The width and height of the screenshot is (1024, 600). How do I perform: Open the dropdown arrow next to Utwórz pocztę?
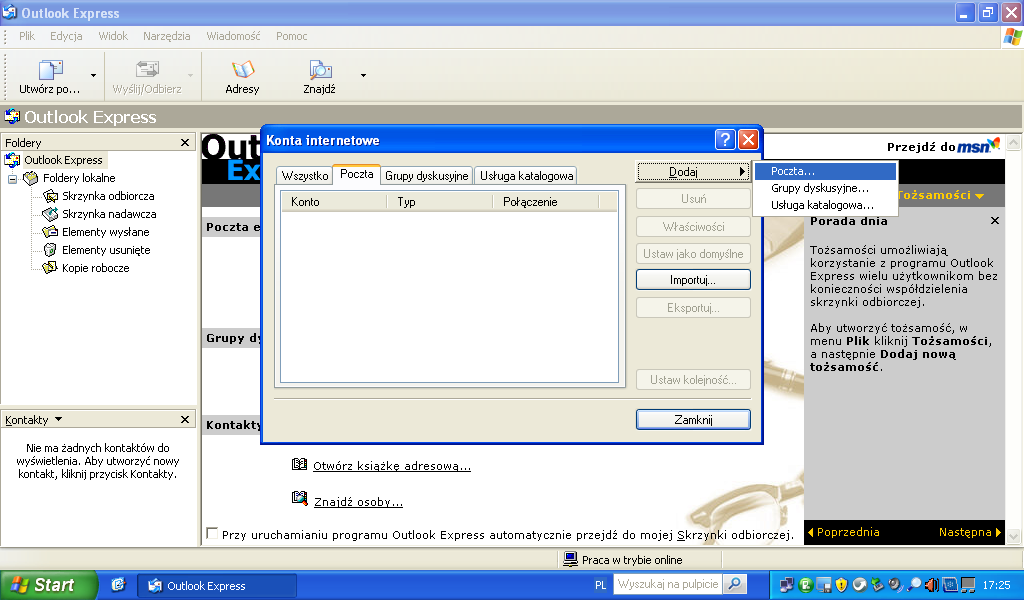pyautogui.click(x=93, y=76)
